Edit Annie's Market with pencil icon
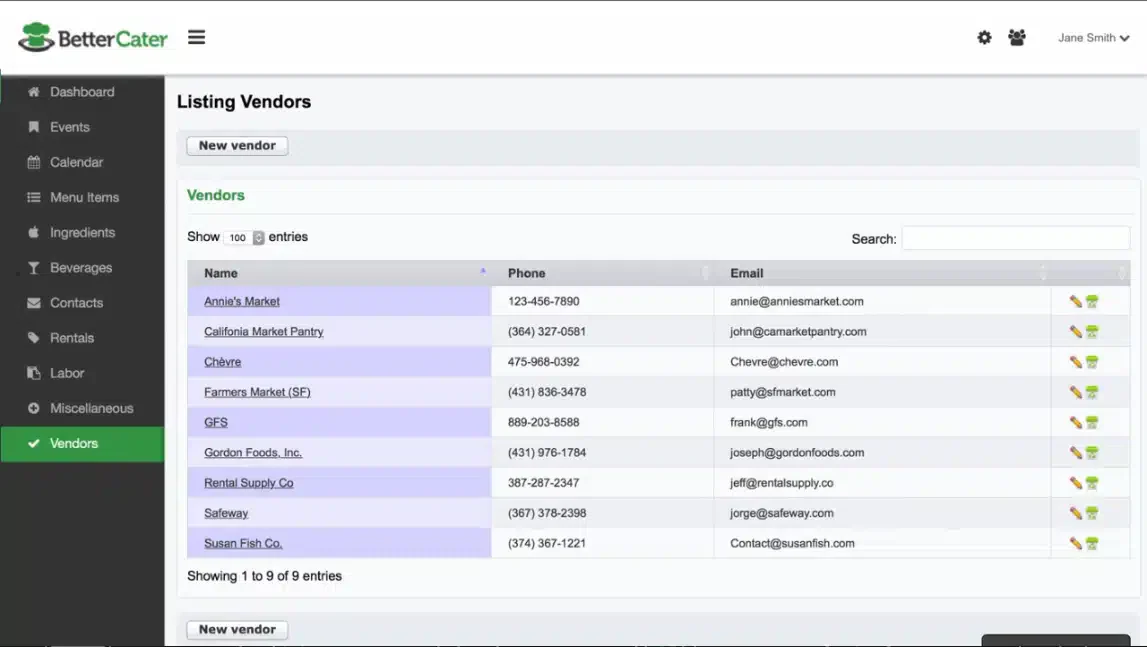 (1075, 301)
